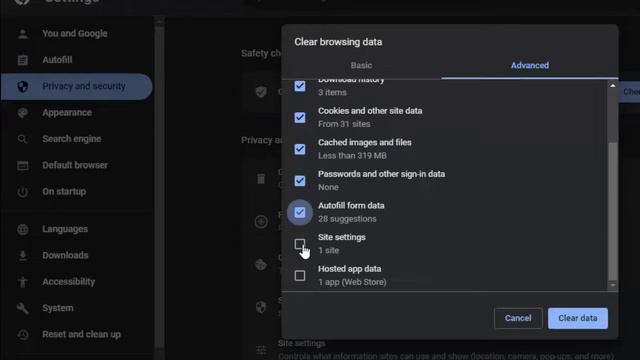The height and width of the screenshot is (360, 640).
Task: Click the Default browser window icon
Action: [x=23, y=165]
